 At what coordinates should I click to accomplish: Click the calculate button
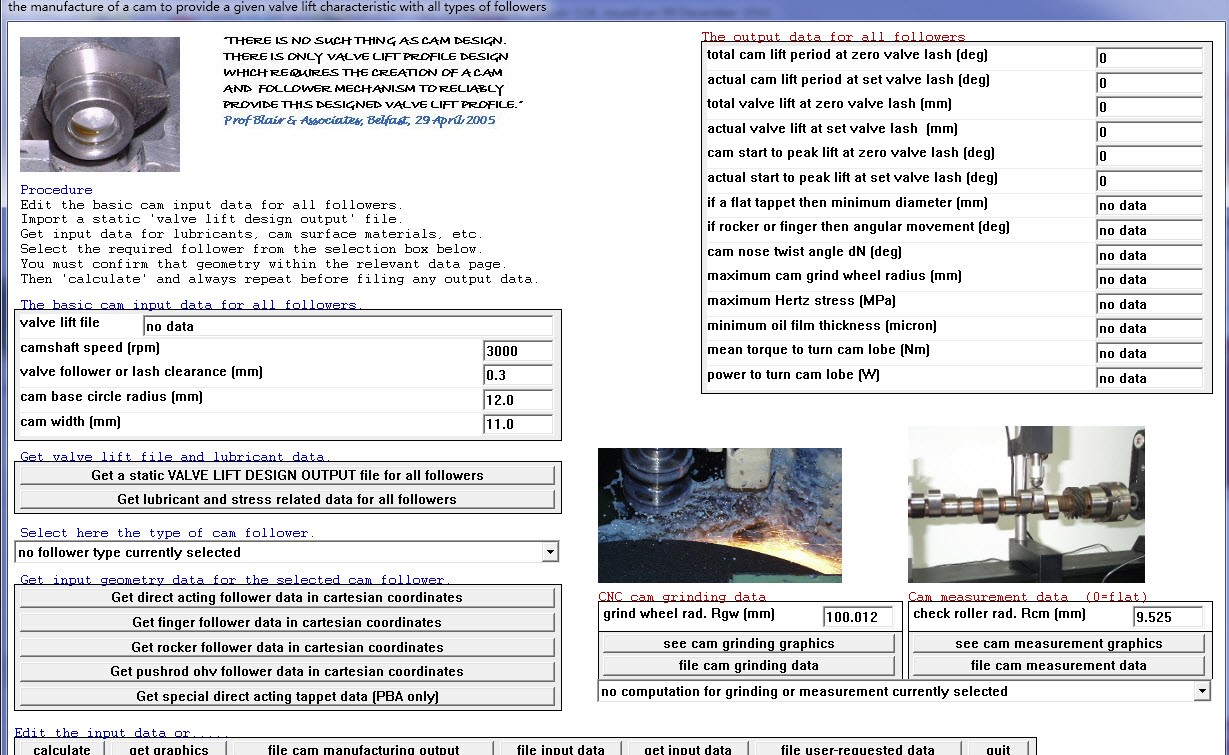pyautogui.click(x=62, y=749)
